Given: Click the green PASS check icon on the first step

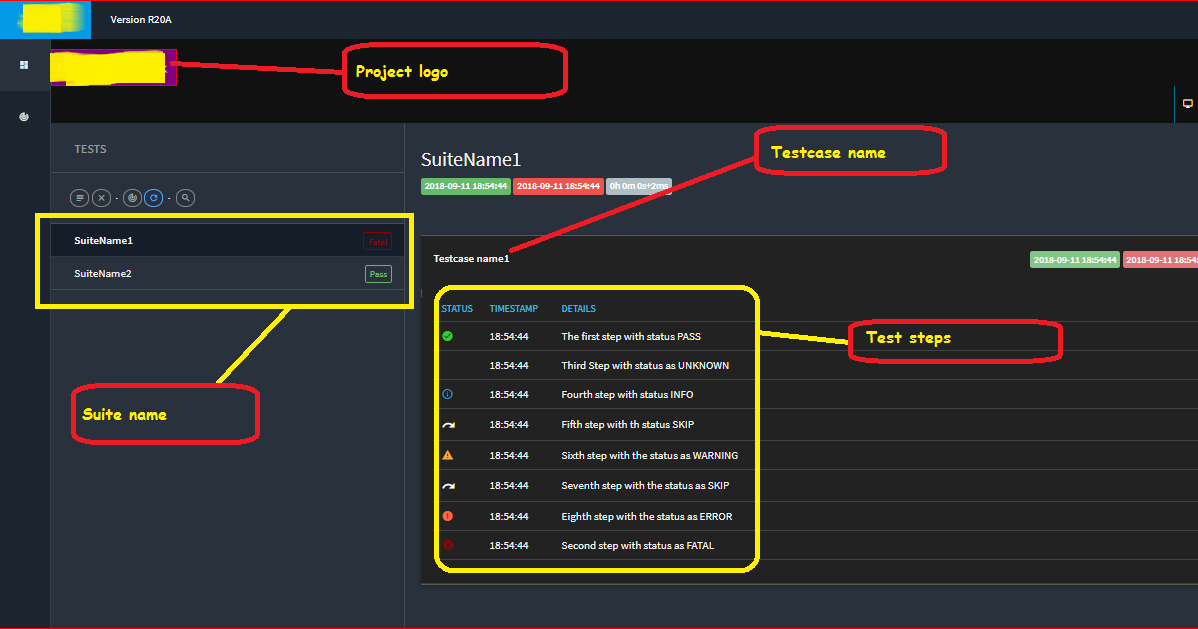Looking at the screenshot, I should (447, 336).
